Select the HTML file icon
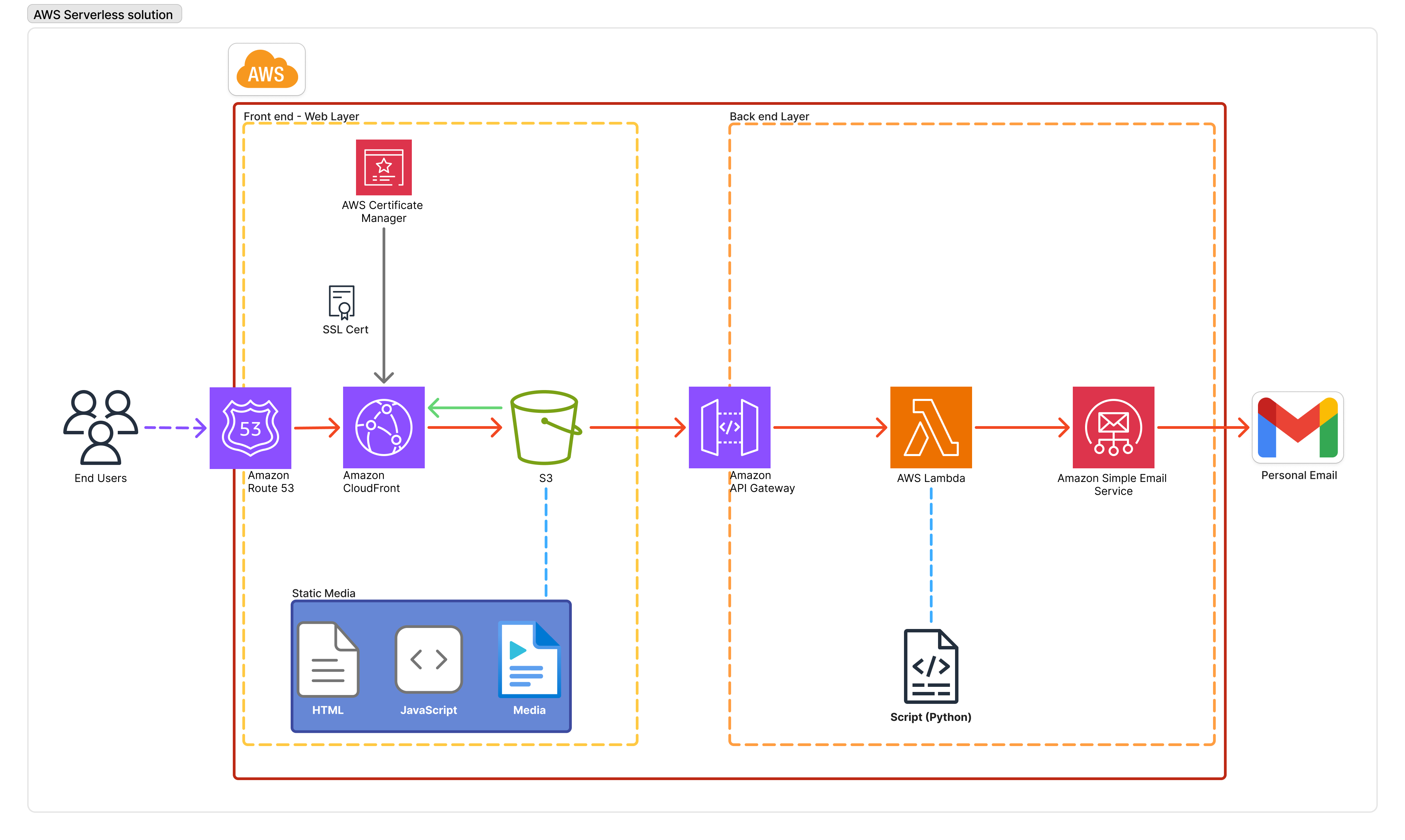1405x840 pixels. pos(328,659)
